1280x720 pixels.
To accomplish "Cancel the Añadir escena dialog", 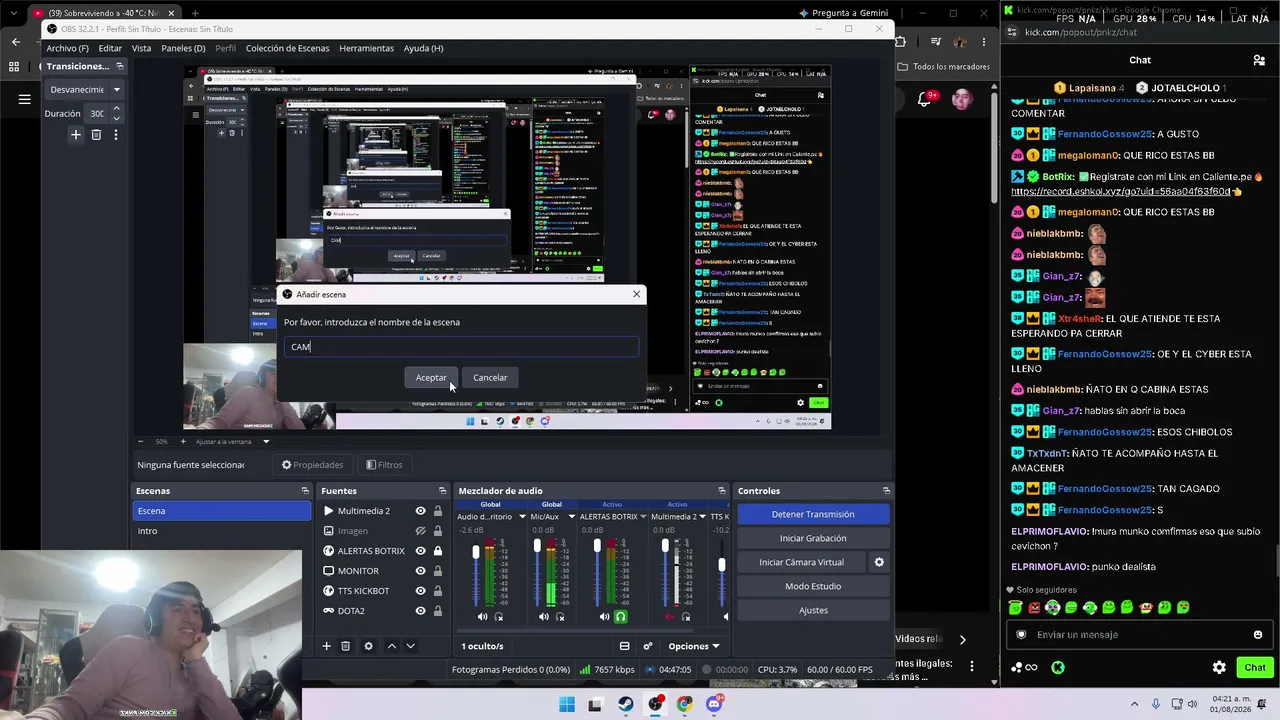I will click(490, 377).
